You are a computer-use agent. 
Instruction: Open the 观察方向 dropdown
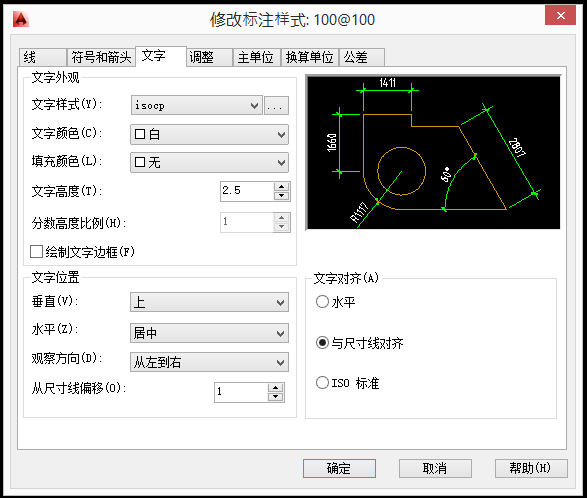point(209,362)
